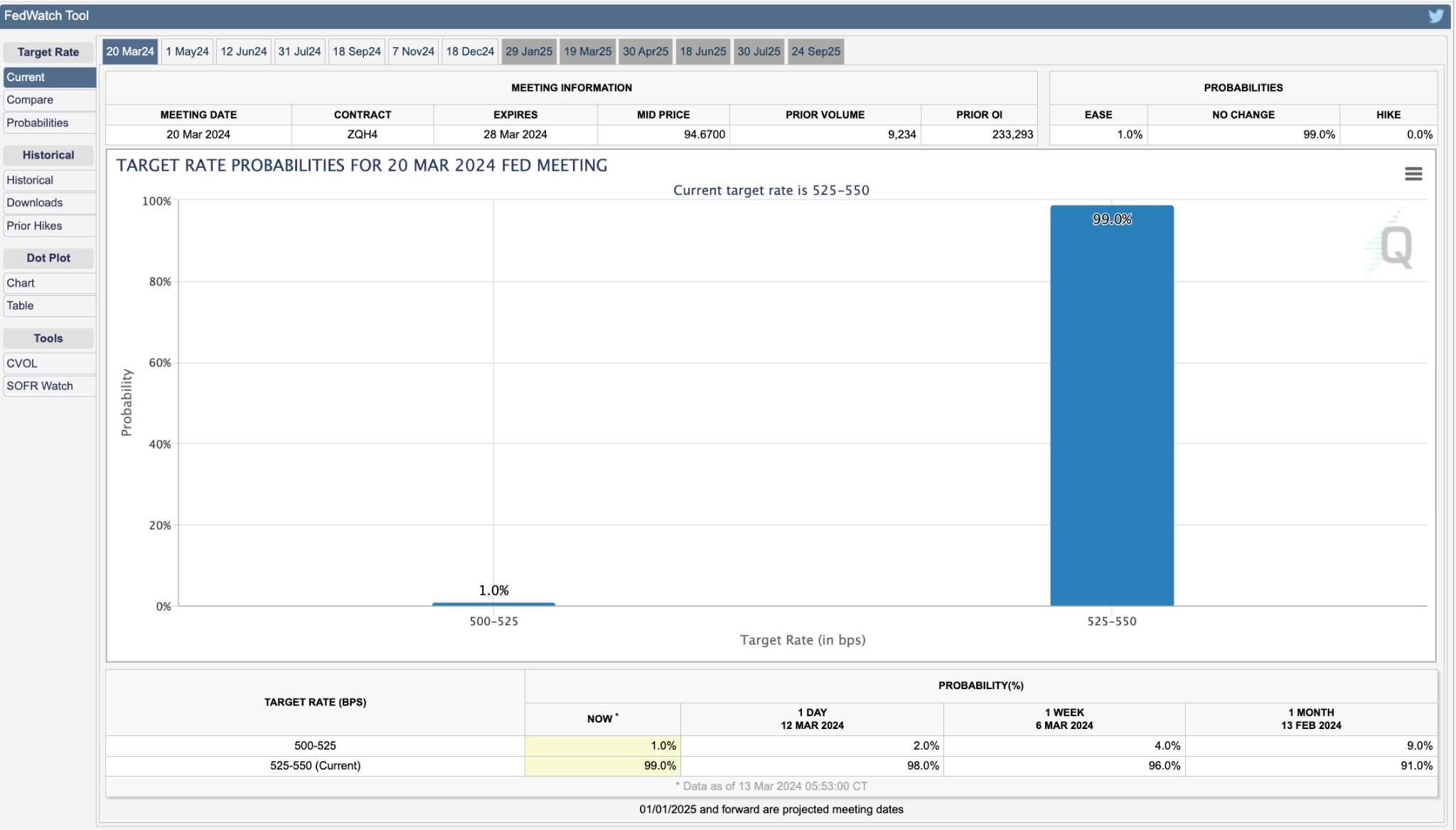Click the ZQH4 contract cell

tap(363, 134)
